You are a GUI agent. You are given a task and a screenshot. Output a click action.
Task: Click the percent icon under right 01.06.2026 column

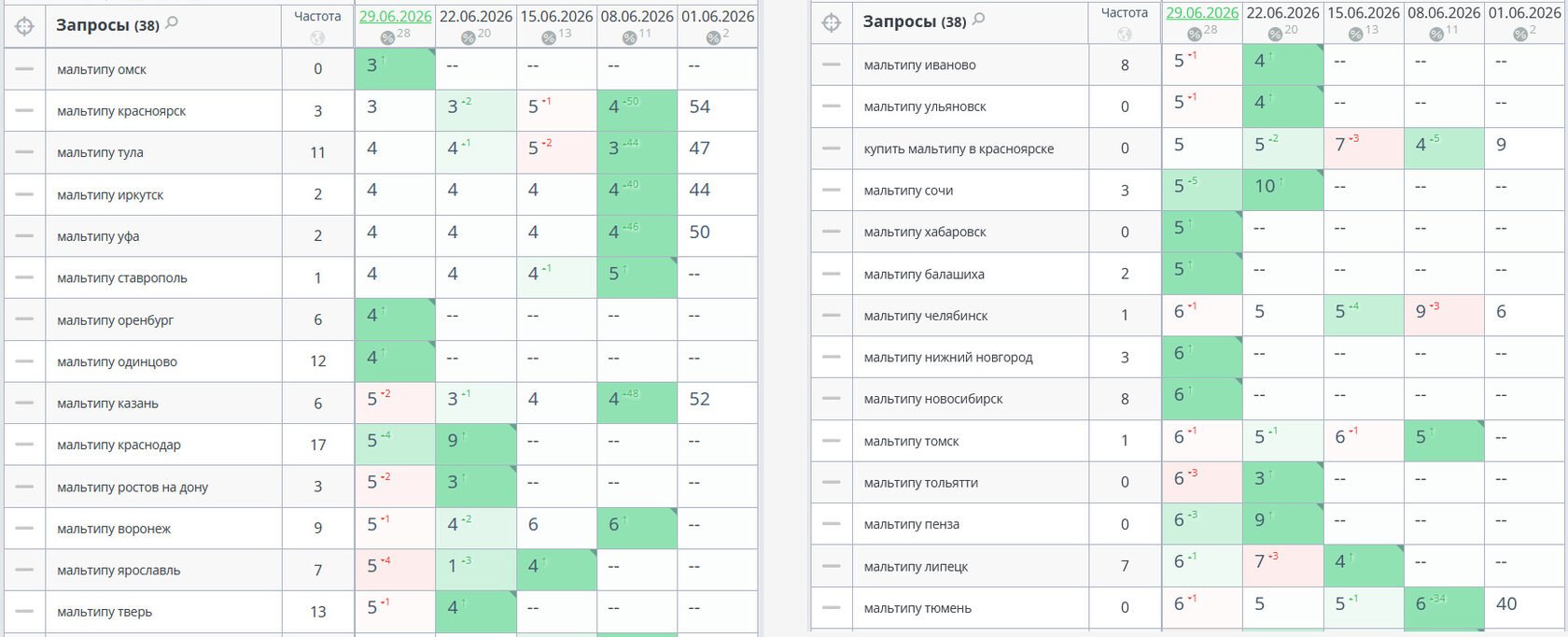[x=1520, y=34]
